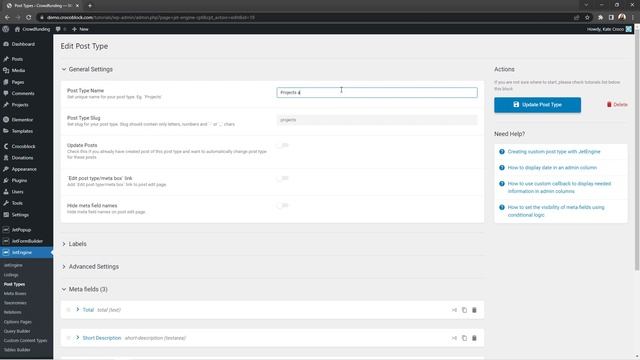This screenshot has height=360, width=640.
Task: Collapse the General Settings section
Action: [x=87, y=69]
